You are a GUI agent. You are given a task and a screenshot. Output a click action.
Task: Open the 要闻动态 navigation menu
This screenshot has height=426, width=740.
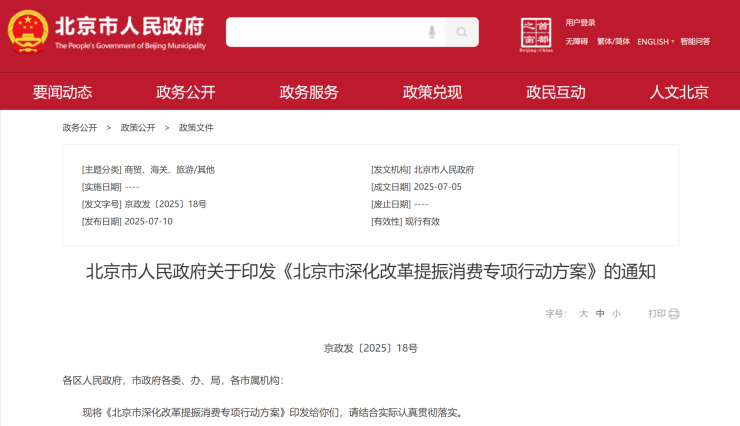point(62,92)
